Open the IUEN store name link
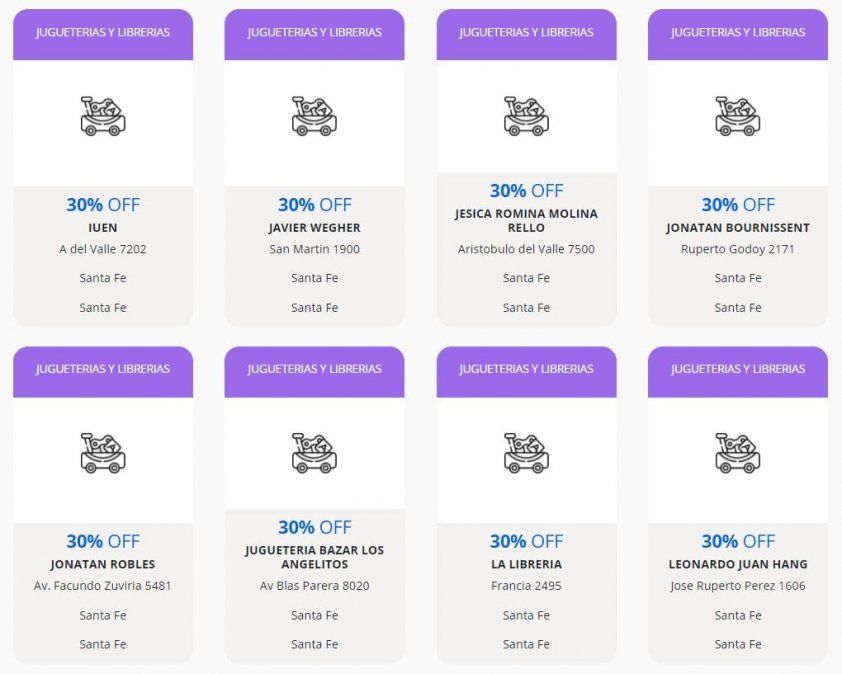 (x=103, y=228)
